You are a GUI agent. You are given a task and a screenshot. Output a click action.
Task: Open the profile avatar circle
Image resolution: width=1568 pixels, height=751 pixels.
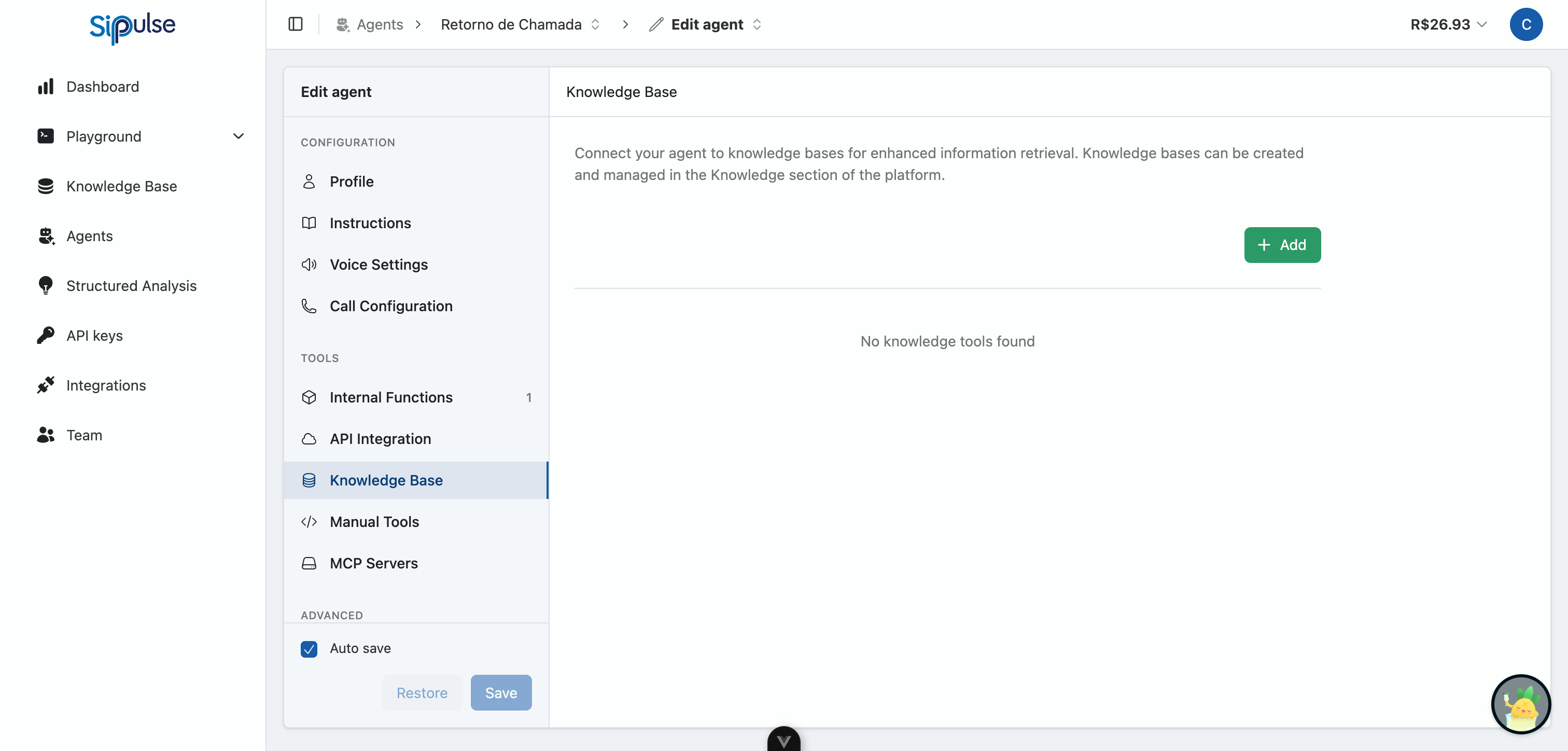[x=1527, y=24]
